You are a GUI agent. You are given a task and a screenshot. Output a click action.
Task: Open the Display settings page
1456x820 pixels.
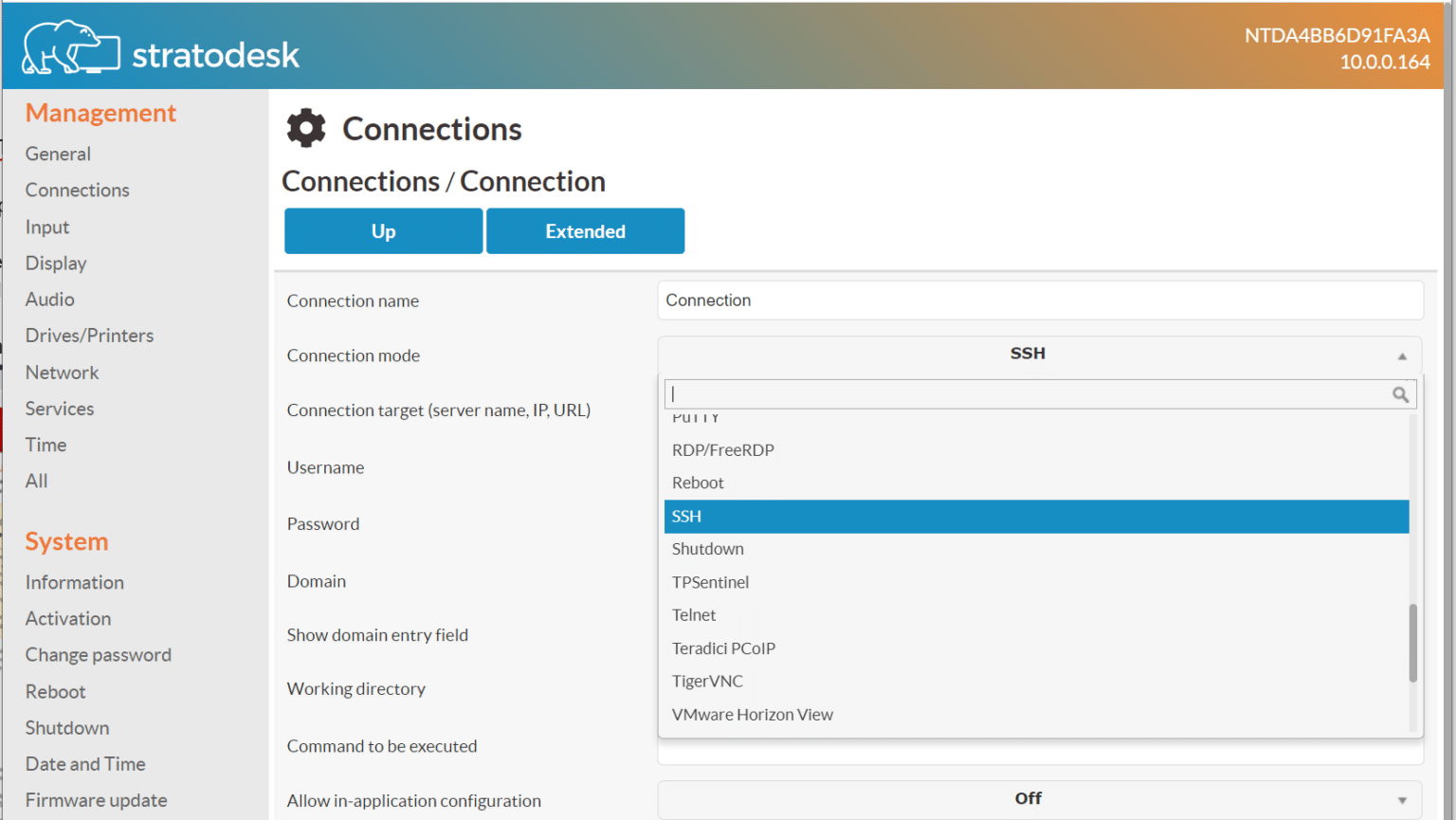tap(56, 263)
